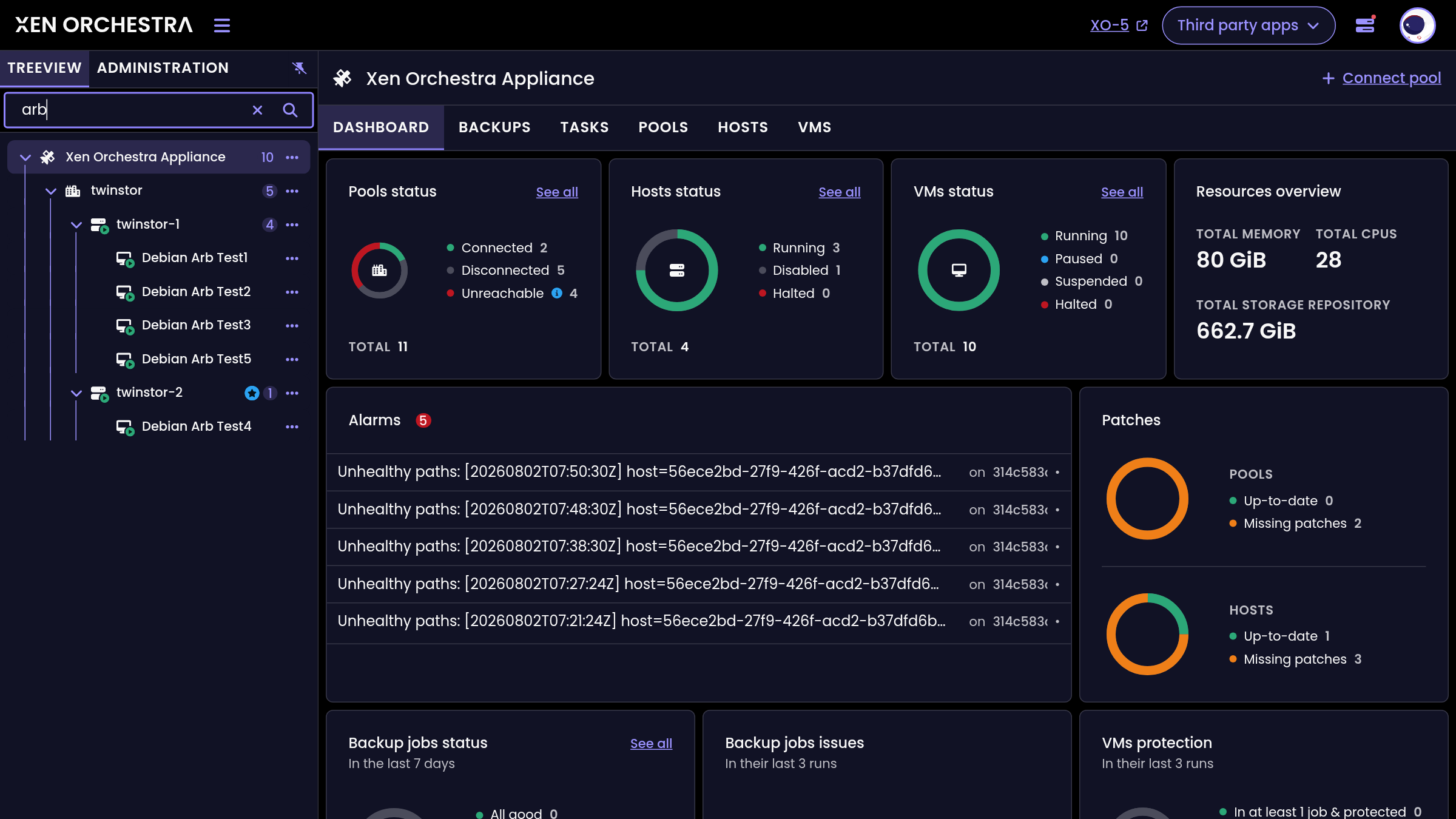Open the XO-5 external link
1456x819 pixels.
click(x=1119, y=25)
